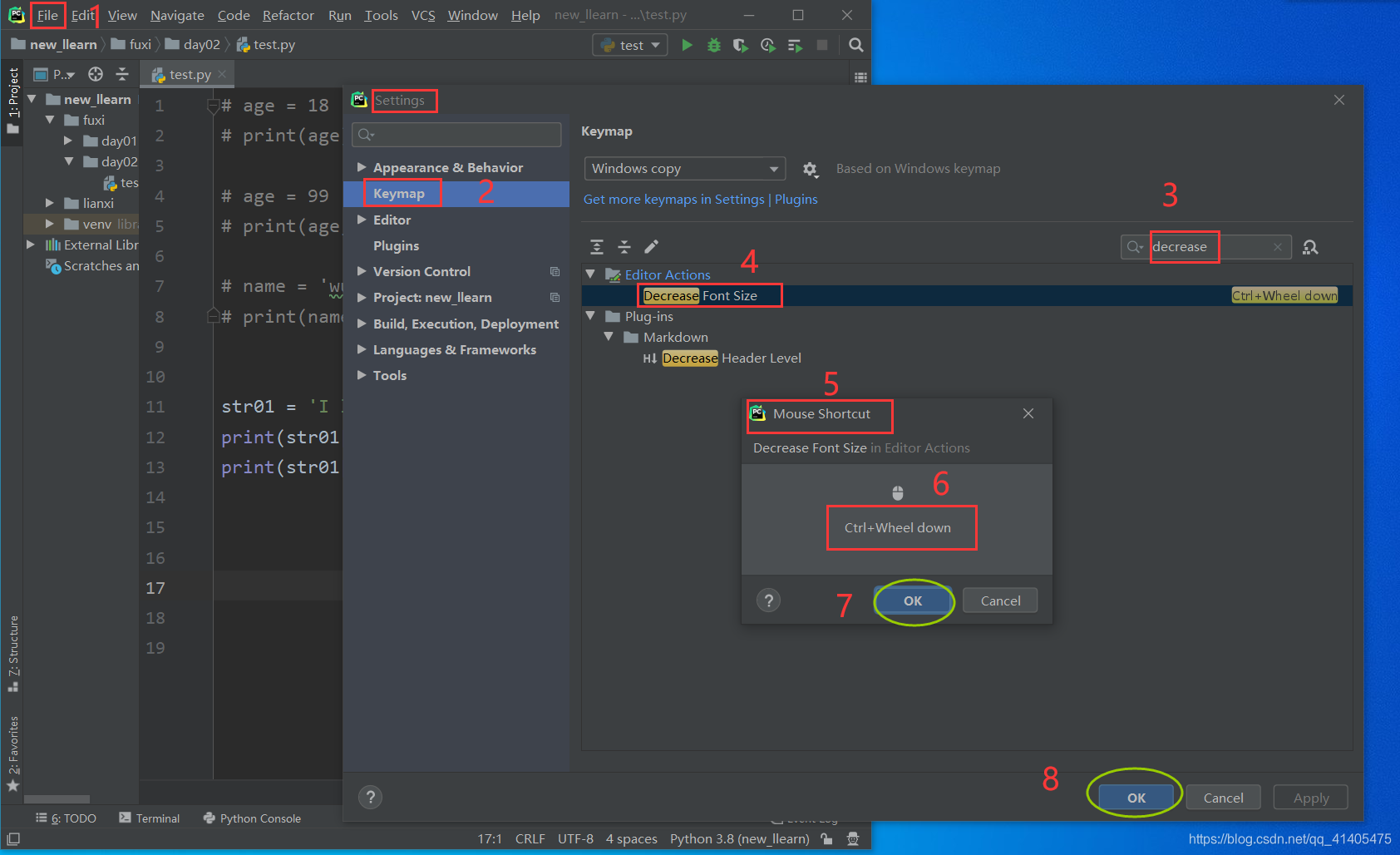Click OK in the Settings dialog
1400x855 pixels.
click(x=1136, y=798)
